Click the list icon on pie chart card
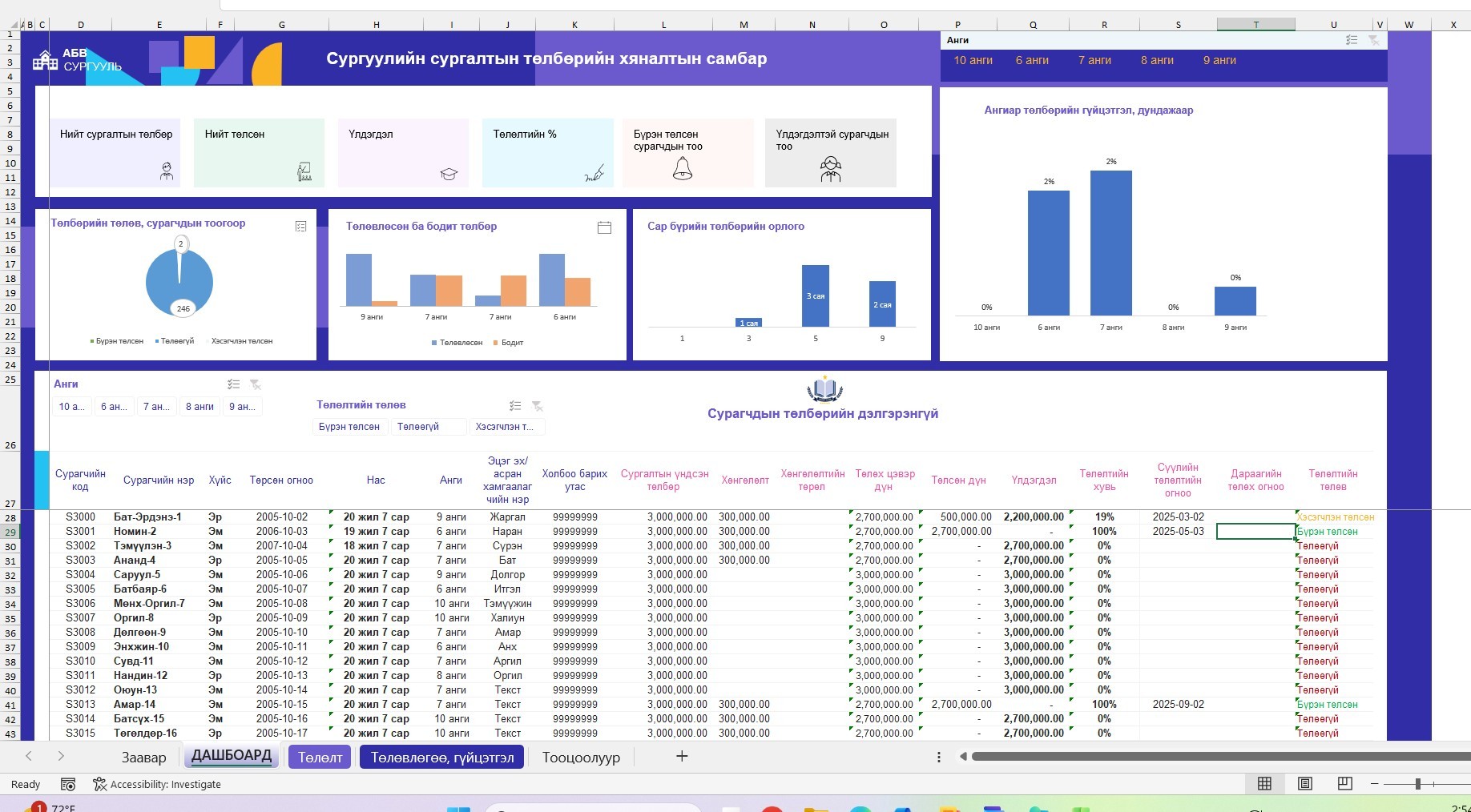The width and height of the screenshot is (1471, 812). coord(301,227)
